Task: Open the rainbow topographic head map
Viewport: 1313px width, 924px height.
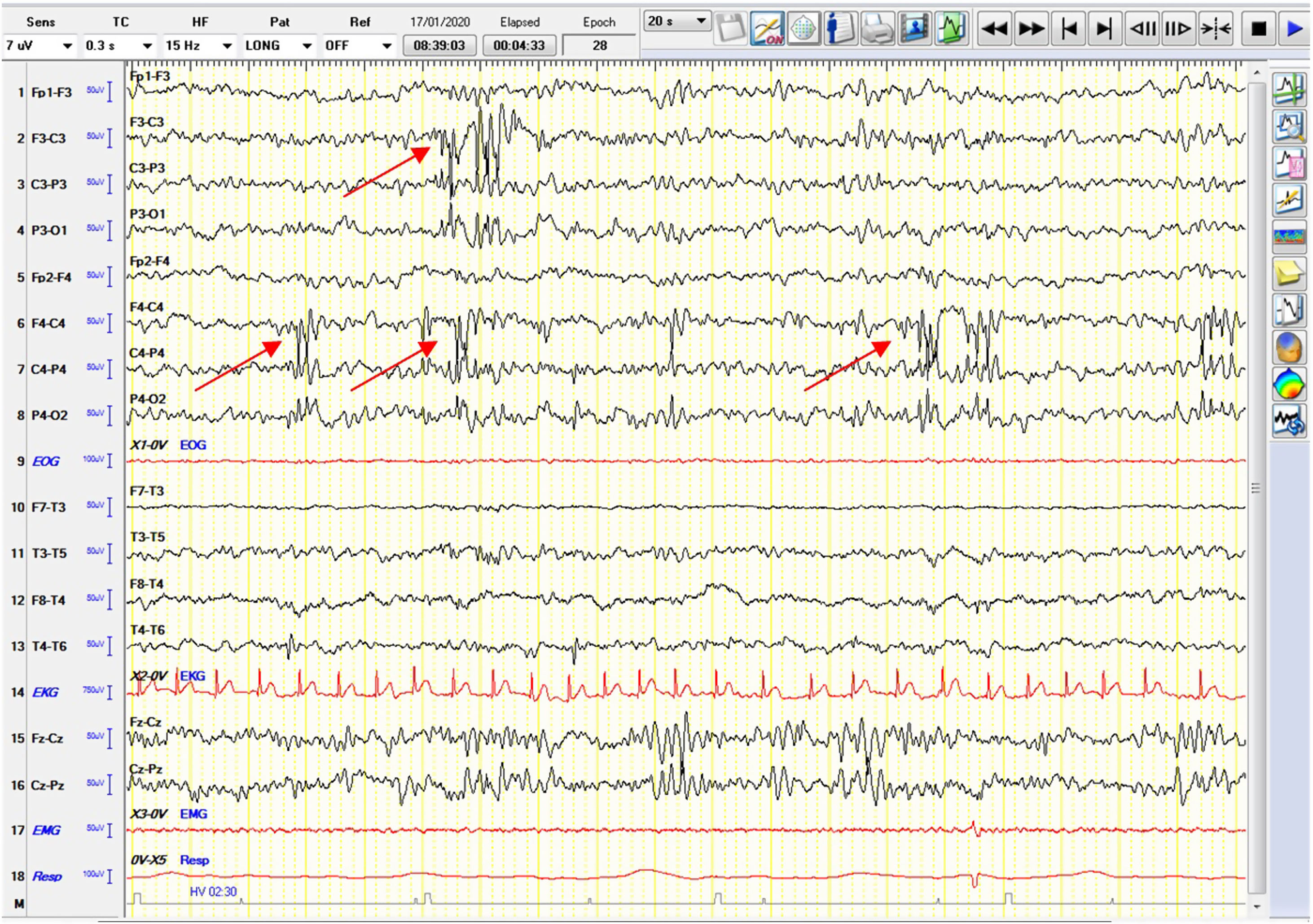Action: click(x=1289, y=384)
